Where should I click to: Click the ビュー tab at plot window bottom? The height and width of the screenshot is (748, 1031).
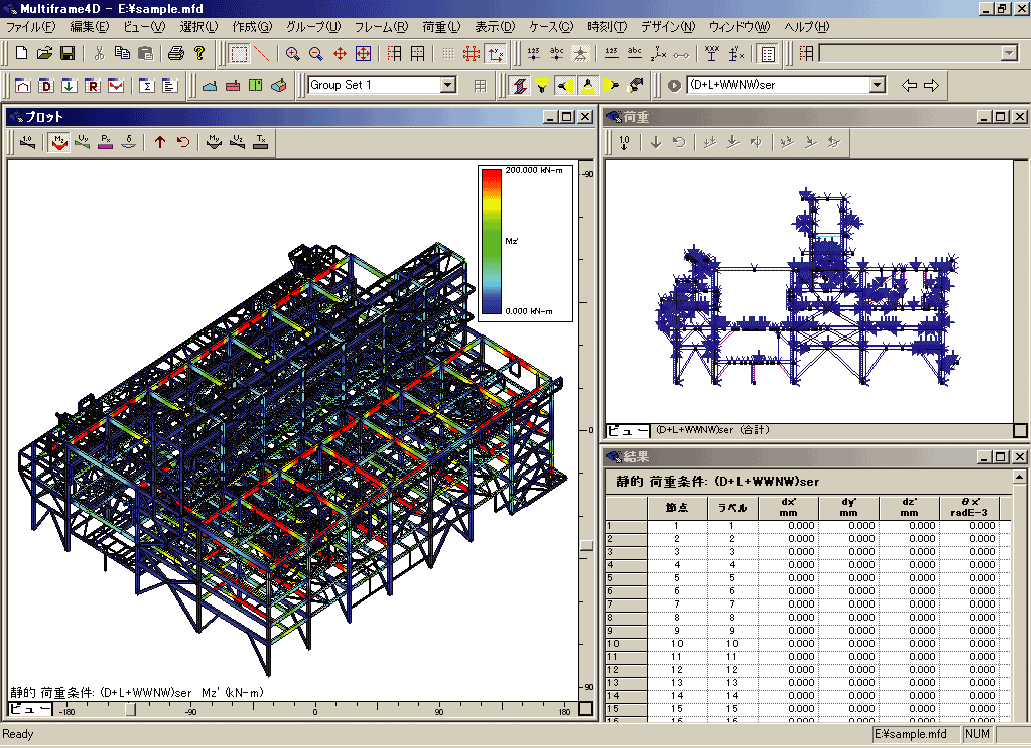click(x=31, y=709)
